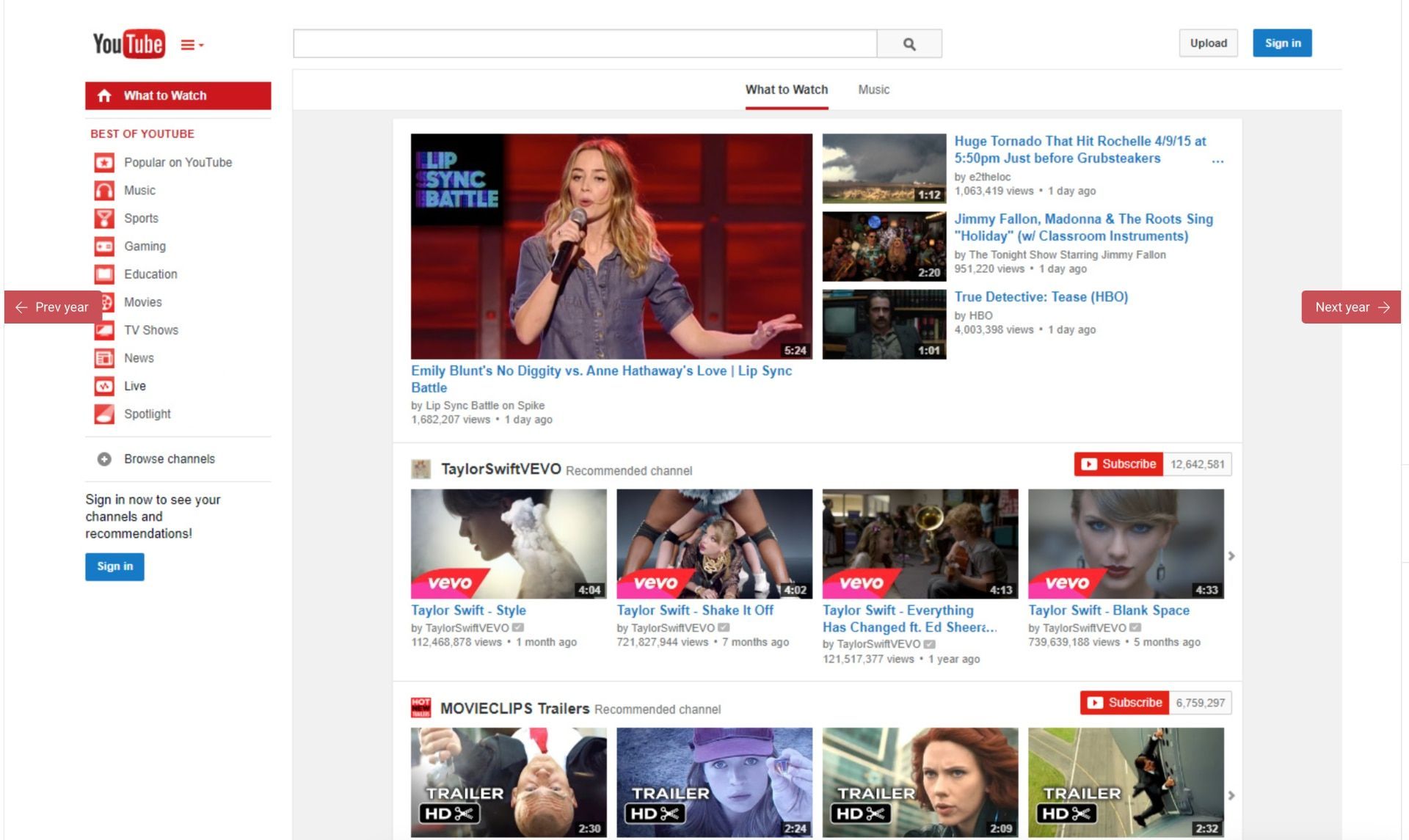Select the What to Watch tab
Image resolution: width=1409 pixels, height=840 pixels.
(786, 90)
